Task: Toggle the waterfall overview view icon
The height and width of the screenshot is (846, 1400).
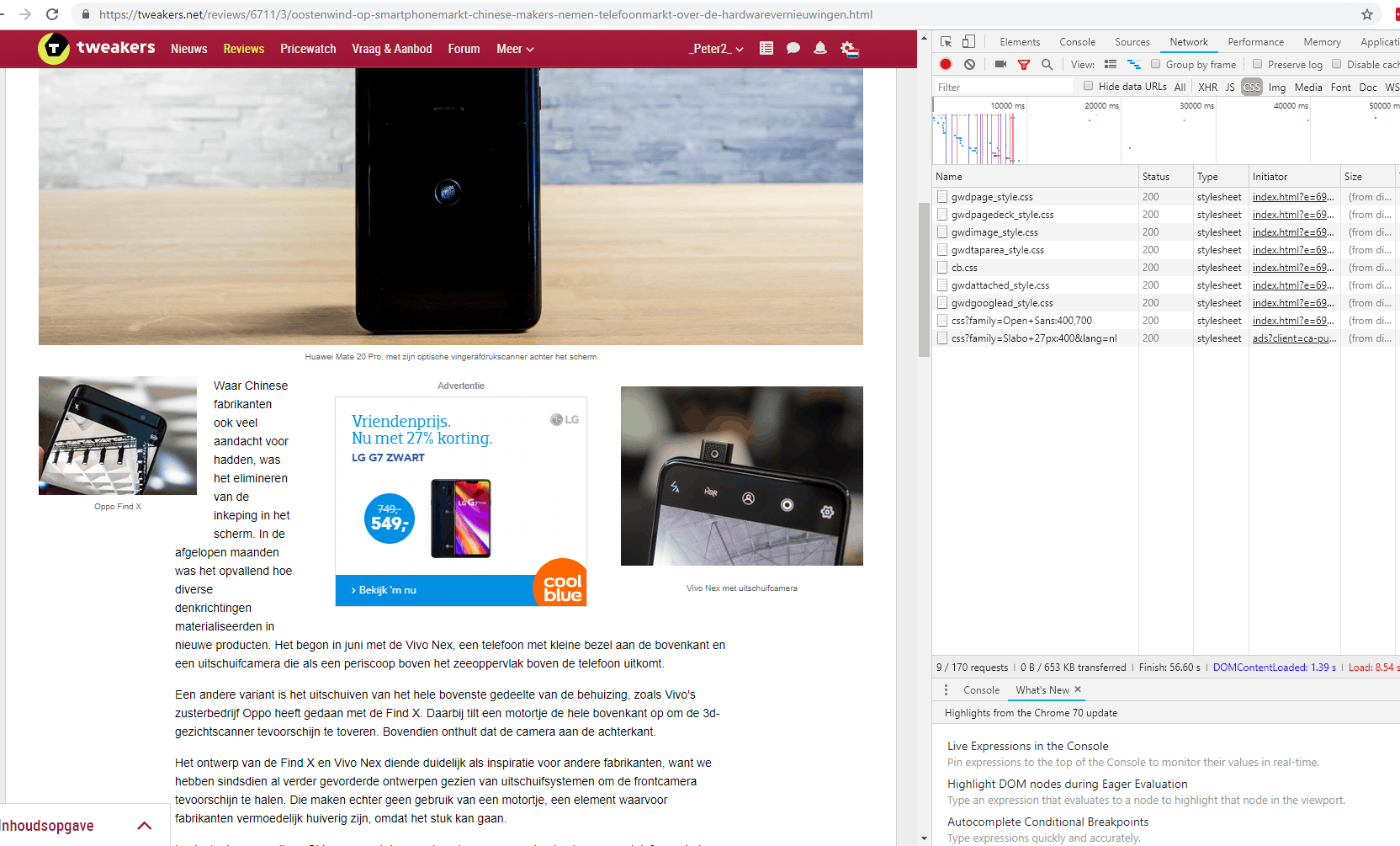Action: pos(1134,64)
